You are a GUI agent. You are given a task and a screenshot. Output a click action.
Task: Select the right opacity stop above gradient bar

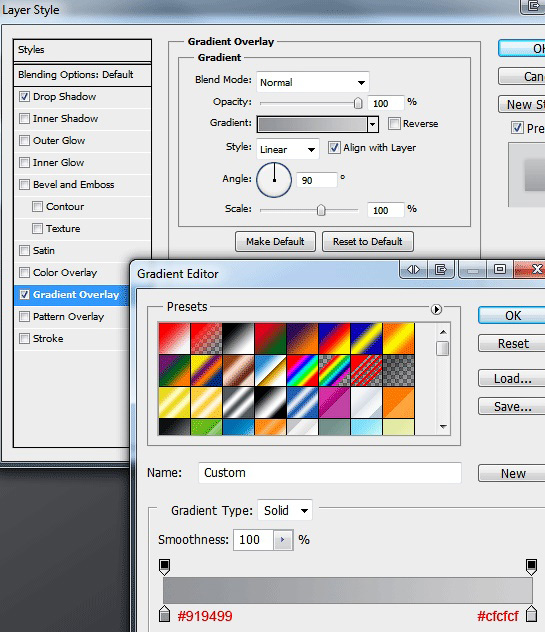(x=531, y=567)
